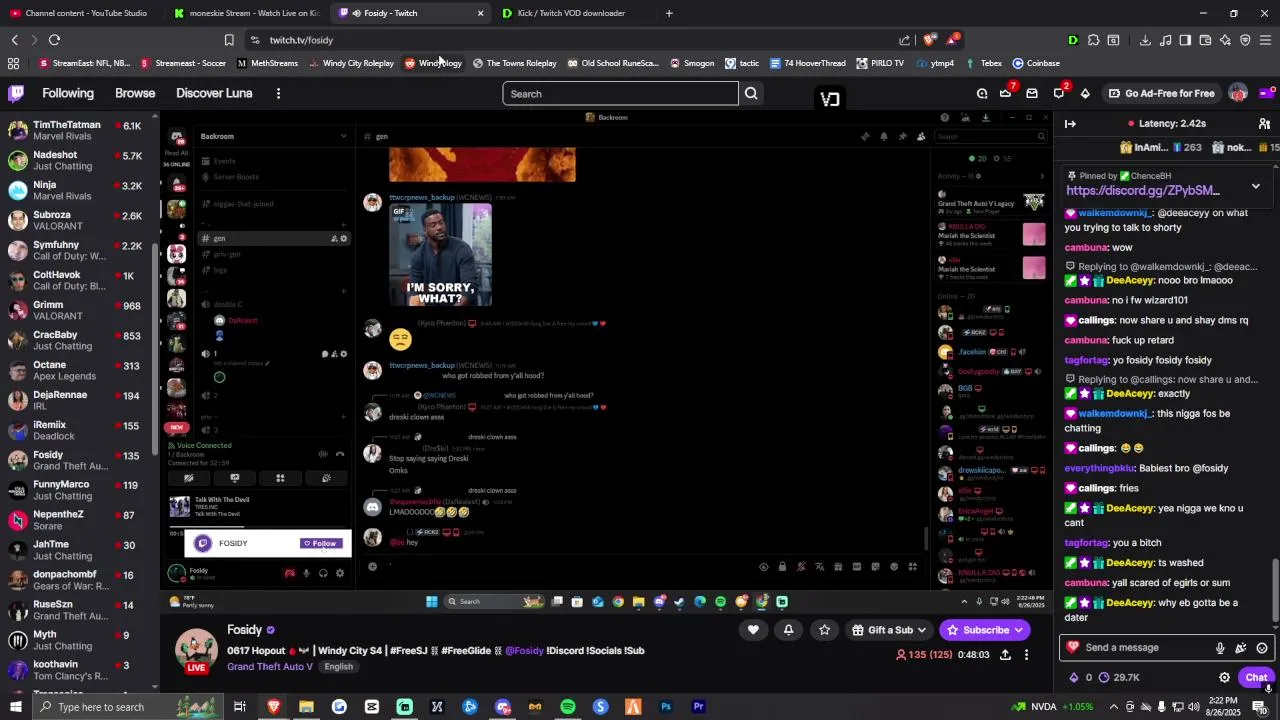This screenshot has height=720, width=1280.
Task: Switch to the moneskie Stream Kick tab
Action: 245,13
